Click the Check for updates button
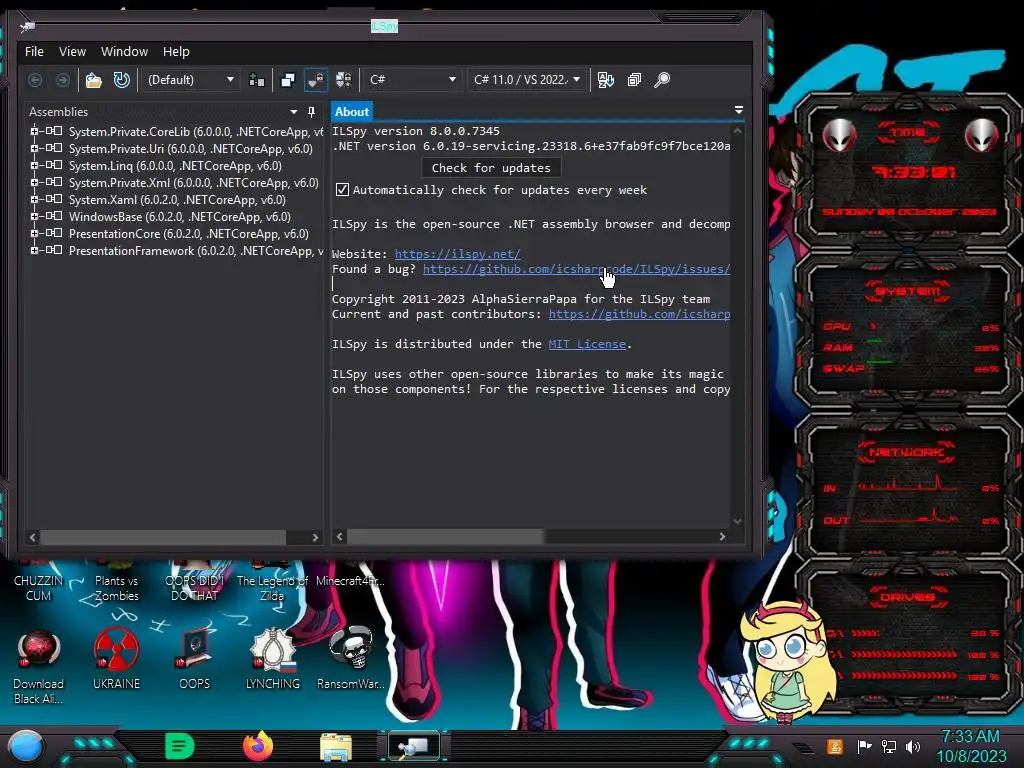Viewport: 1024px width, 768px height. pos(491,168)
